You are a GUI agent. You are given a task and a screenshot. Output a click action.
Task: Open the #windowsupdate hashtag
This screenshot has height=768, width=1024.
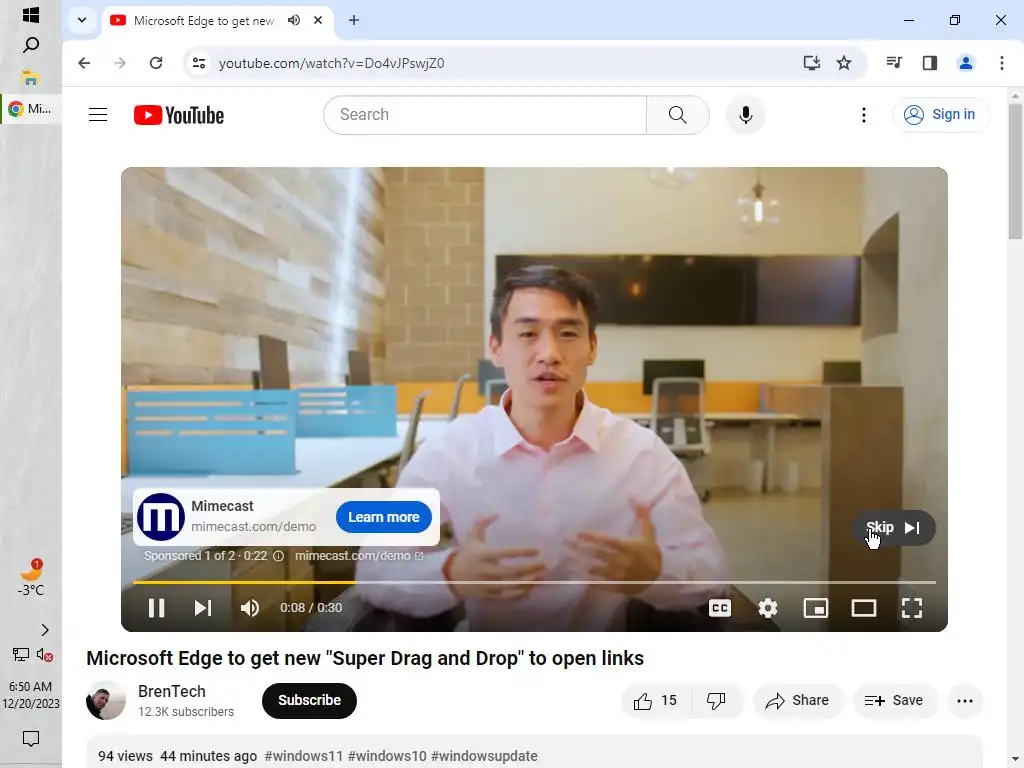tap(485, 756)
